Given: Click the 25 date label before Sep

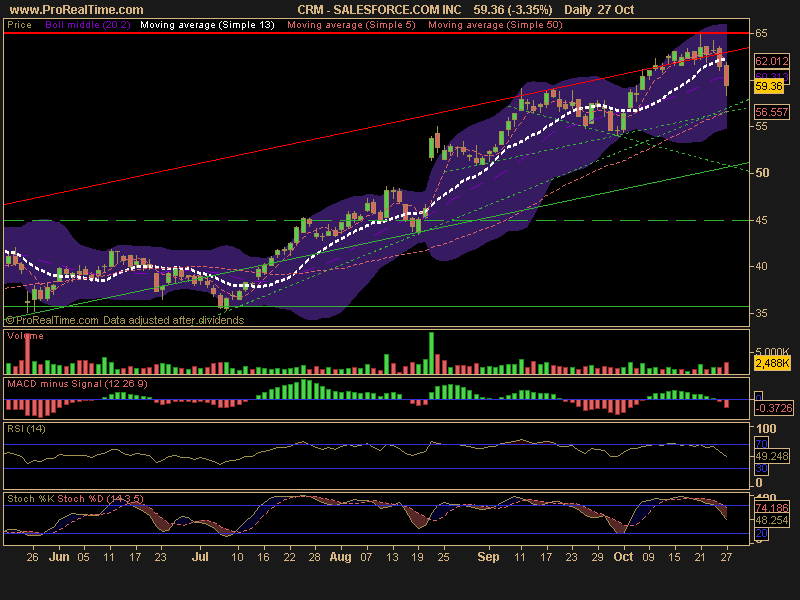Looking at the screenshot, I should click(x=443, y=557).
